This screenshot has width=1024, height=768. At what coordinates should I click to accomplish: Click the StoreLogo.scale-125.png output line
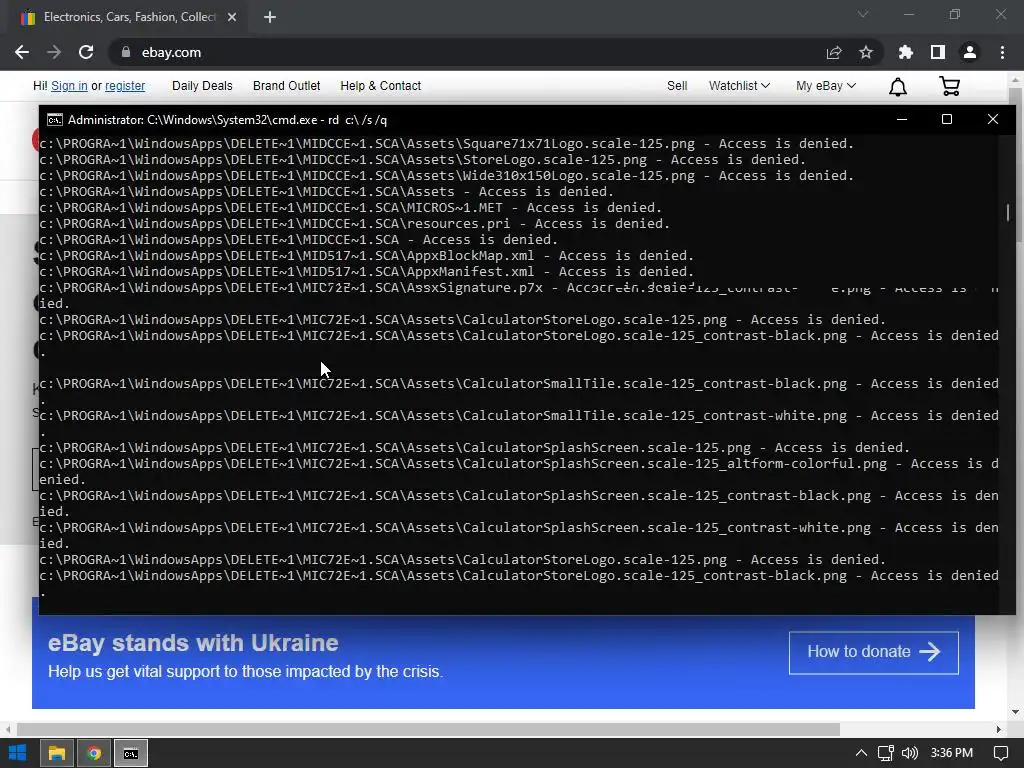pos(423,159)
